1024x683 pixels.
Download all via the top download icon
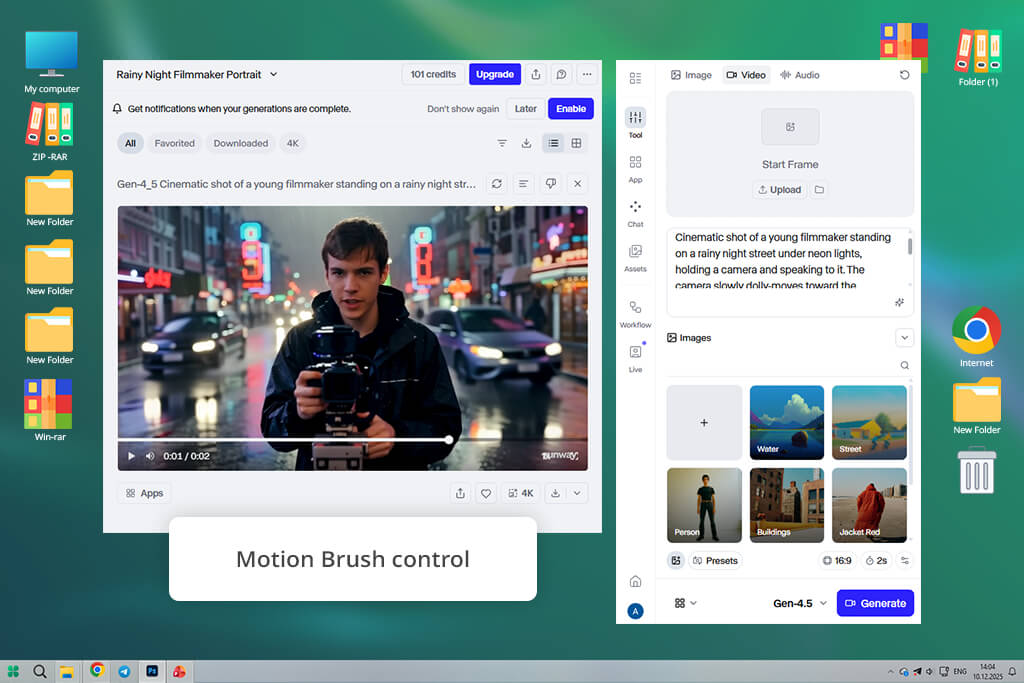pos(526,143)
